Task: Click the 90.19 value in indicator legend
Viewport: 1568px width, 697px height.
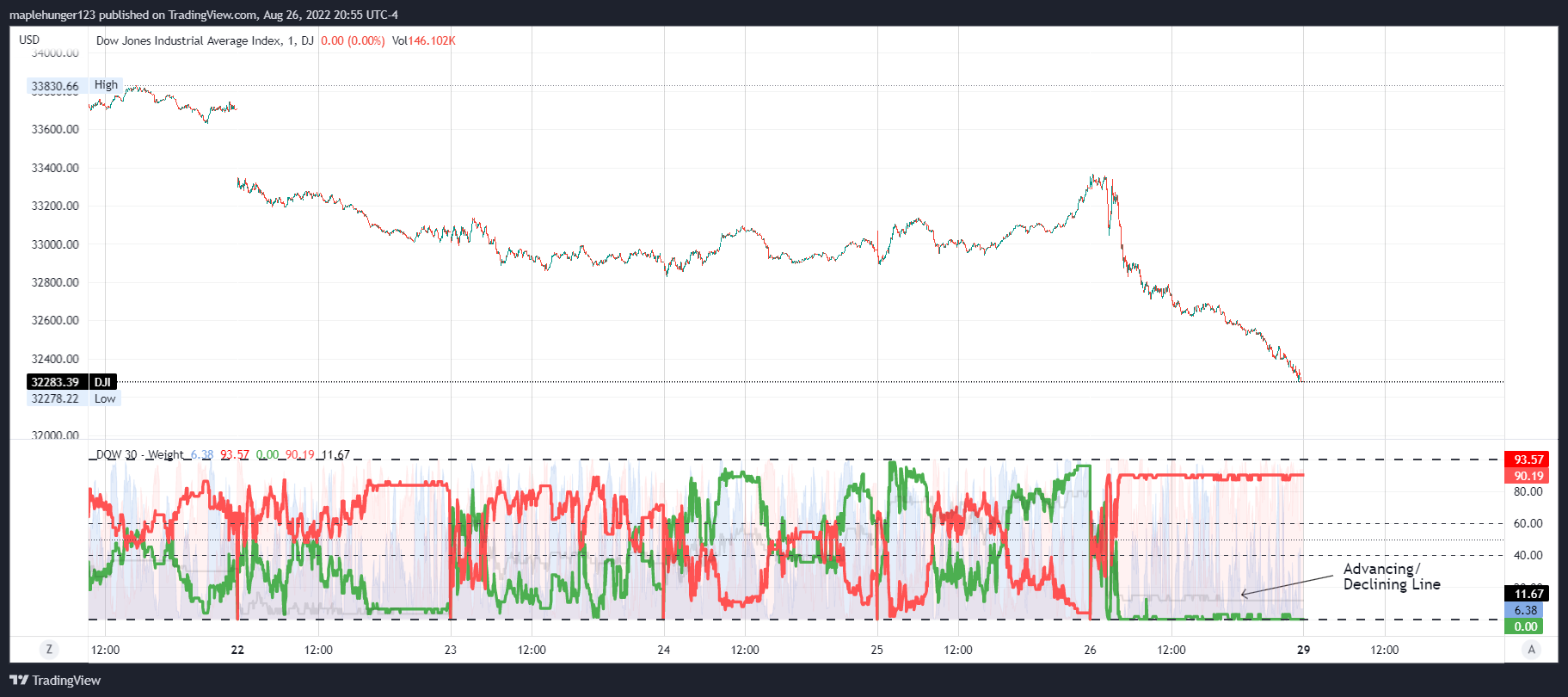Action: pos(300,454)
